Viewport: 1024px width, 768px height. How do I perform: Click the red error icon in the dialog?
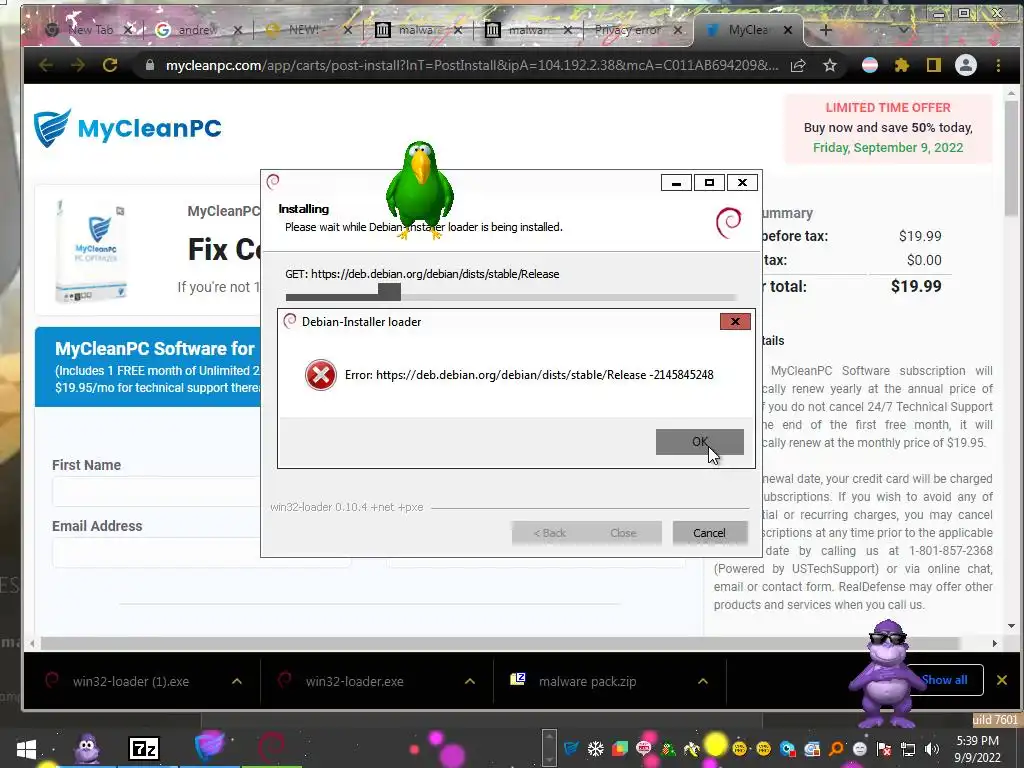click(321, 375)
